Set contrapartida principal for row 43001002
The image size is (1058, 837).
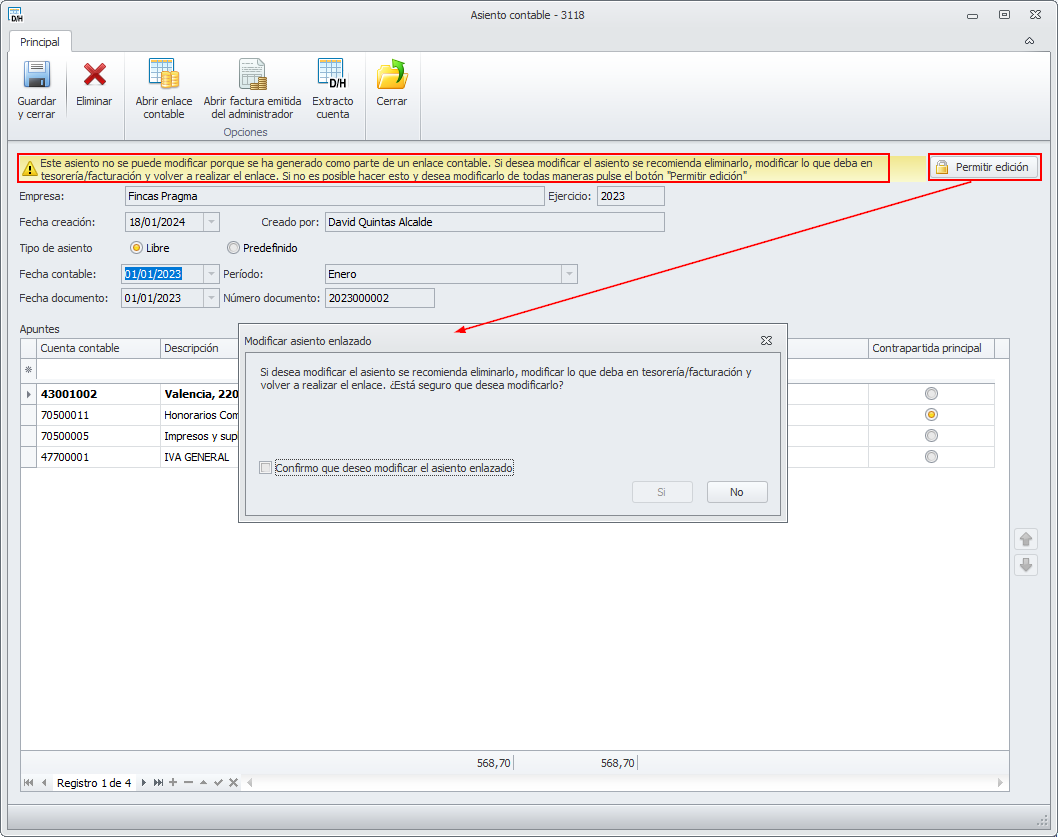tap(931, 394)
